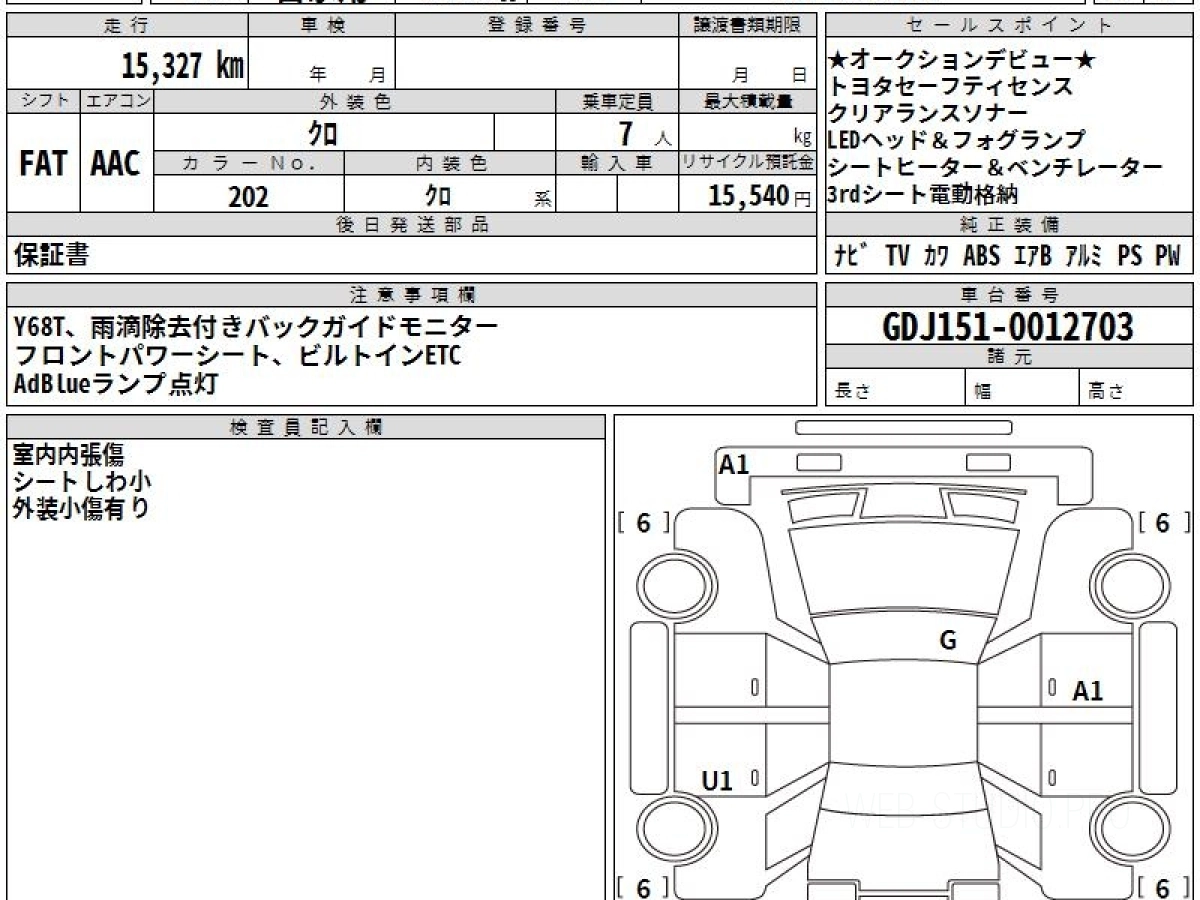The image size is (1200, 900).
Task: Select the カラーNo. header
Action: click(249, 163)
